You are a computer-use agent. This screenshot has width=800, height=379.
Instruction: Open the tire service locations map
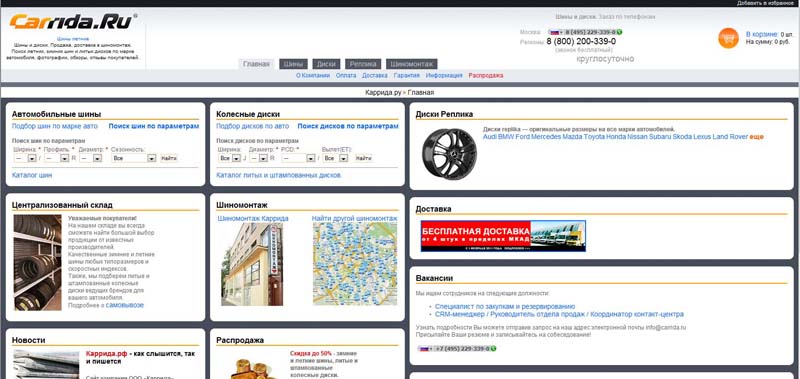click(355, 264)
